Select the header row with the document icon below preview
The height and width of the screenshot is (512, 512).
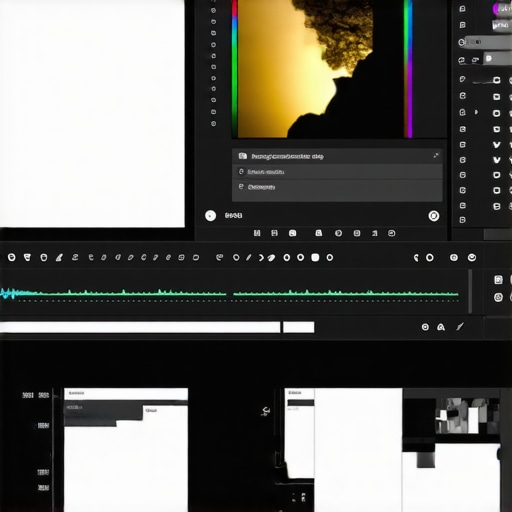pos(337,156)
